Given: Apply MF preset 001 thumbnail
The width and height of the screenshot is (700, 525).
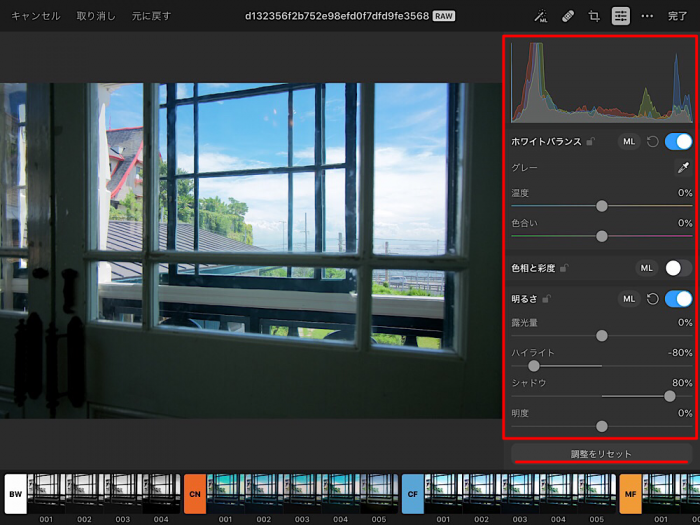Looking at the screenshot, I should pyautogui.click(x=661, y=494).
